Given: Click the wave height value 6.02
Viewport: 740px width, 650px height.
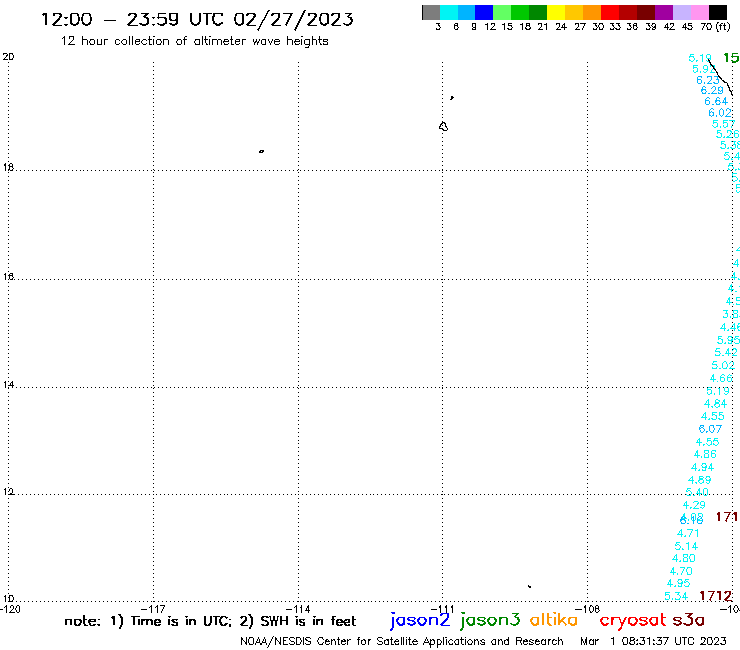Looking at the screenshot, I should click(720, 113).
